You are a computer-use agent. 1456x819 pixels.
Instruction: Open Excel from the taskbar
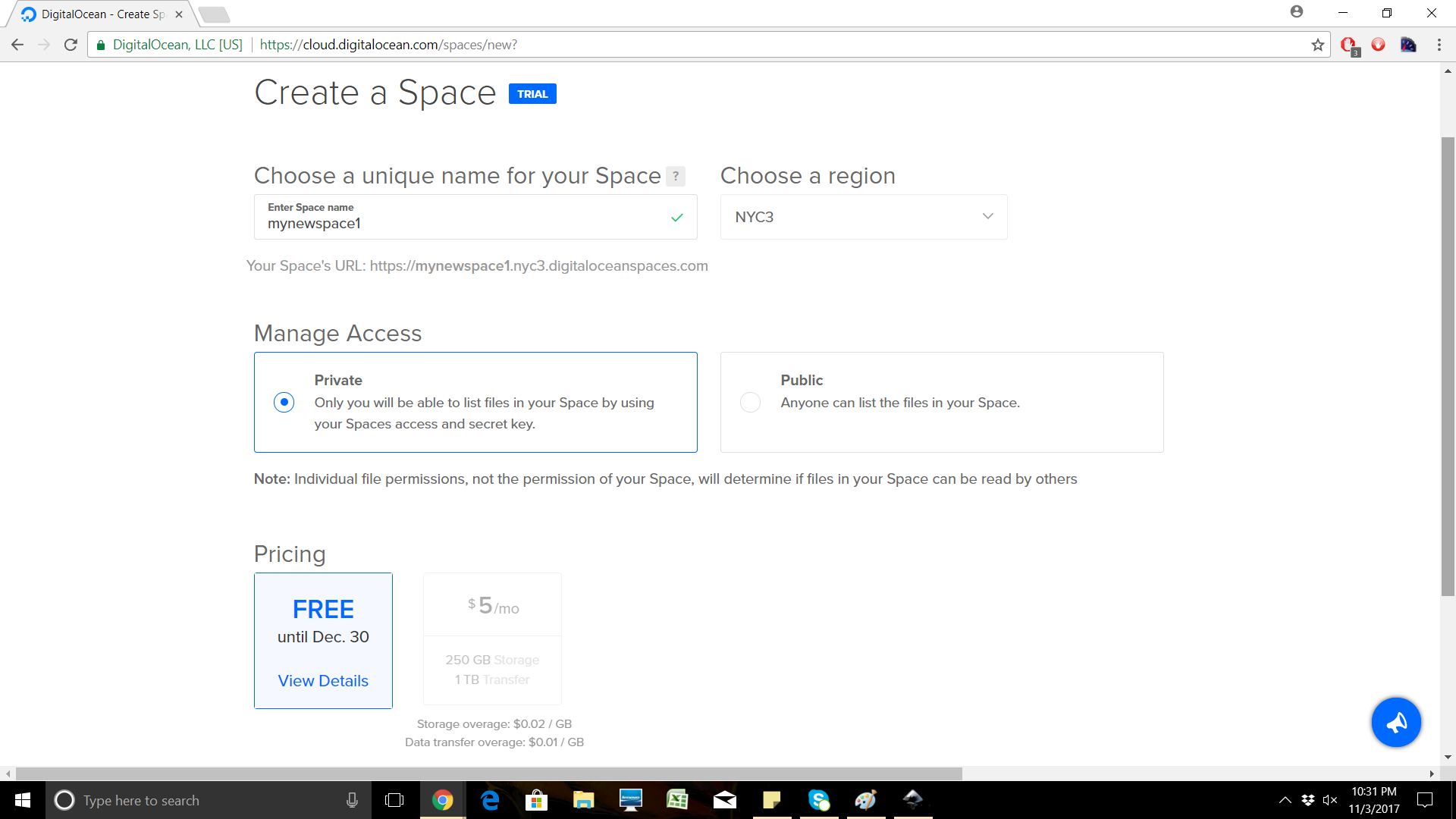[676, 800]
